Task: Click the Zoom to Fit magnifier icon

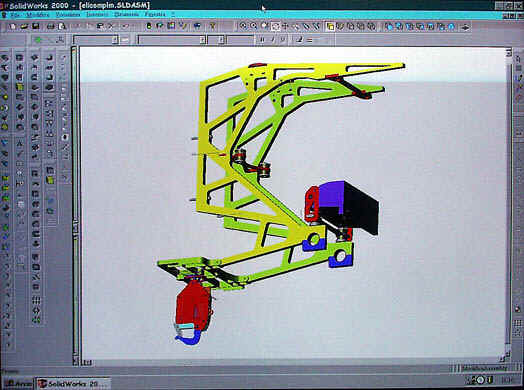Action: 243,26
